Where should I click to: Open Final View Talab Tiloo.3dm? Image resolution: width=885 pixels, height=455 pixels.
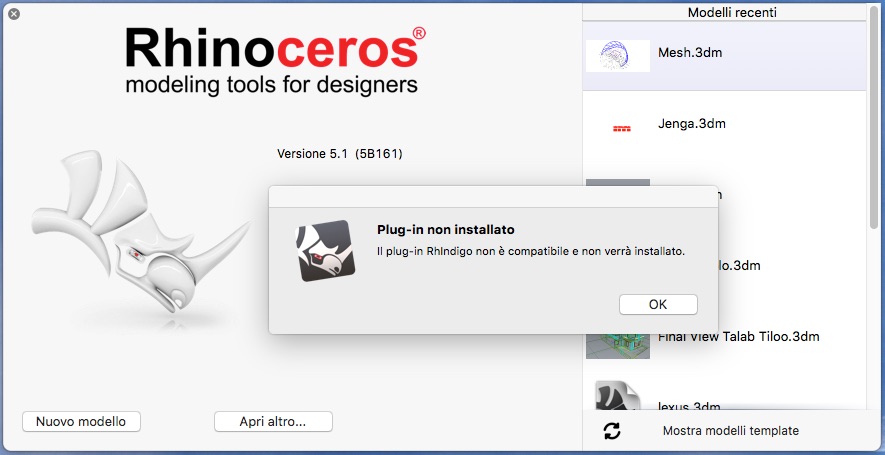click(738, 337)
